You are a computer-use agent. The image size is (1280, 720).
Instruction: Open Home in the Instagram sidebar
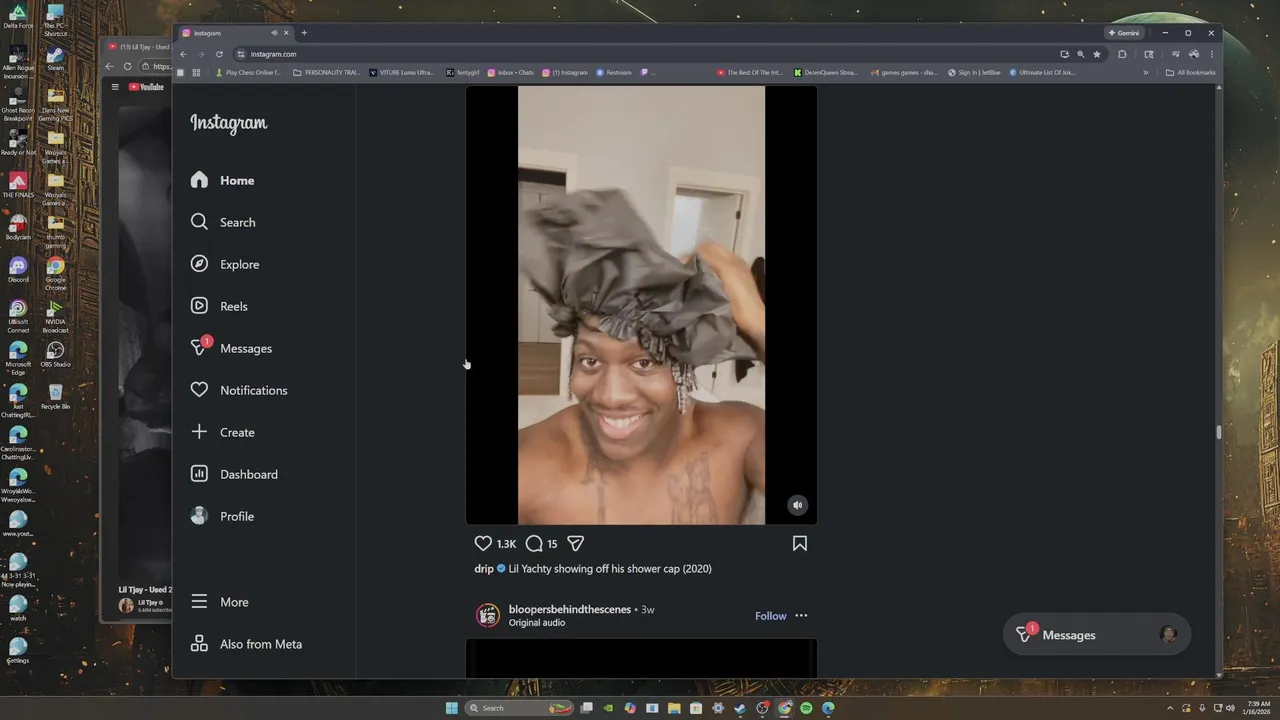223,180
